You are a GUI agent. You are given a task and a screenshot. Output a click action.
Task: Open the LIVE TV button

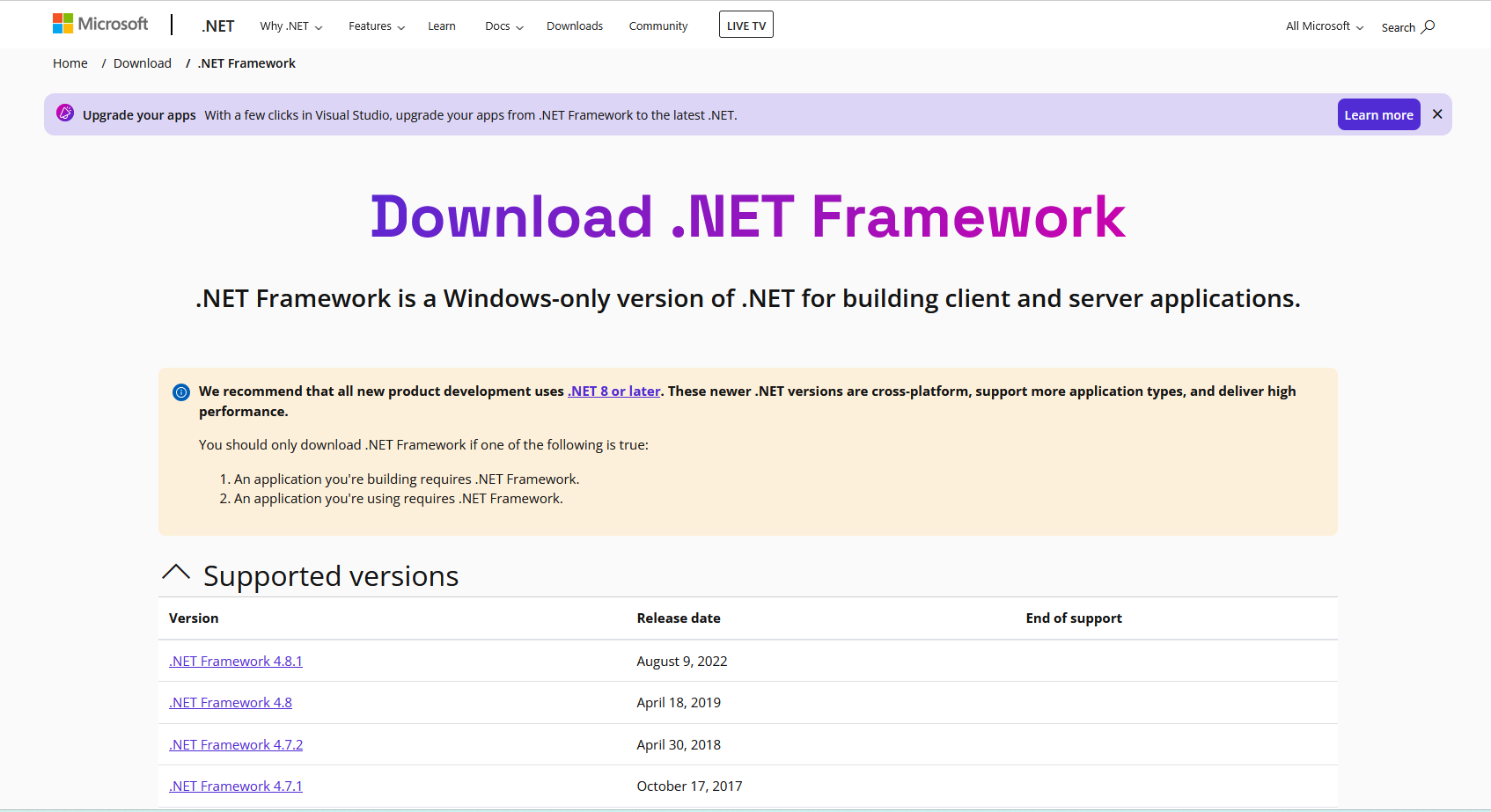(x=746, y=25)
